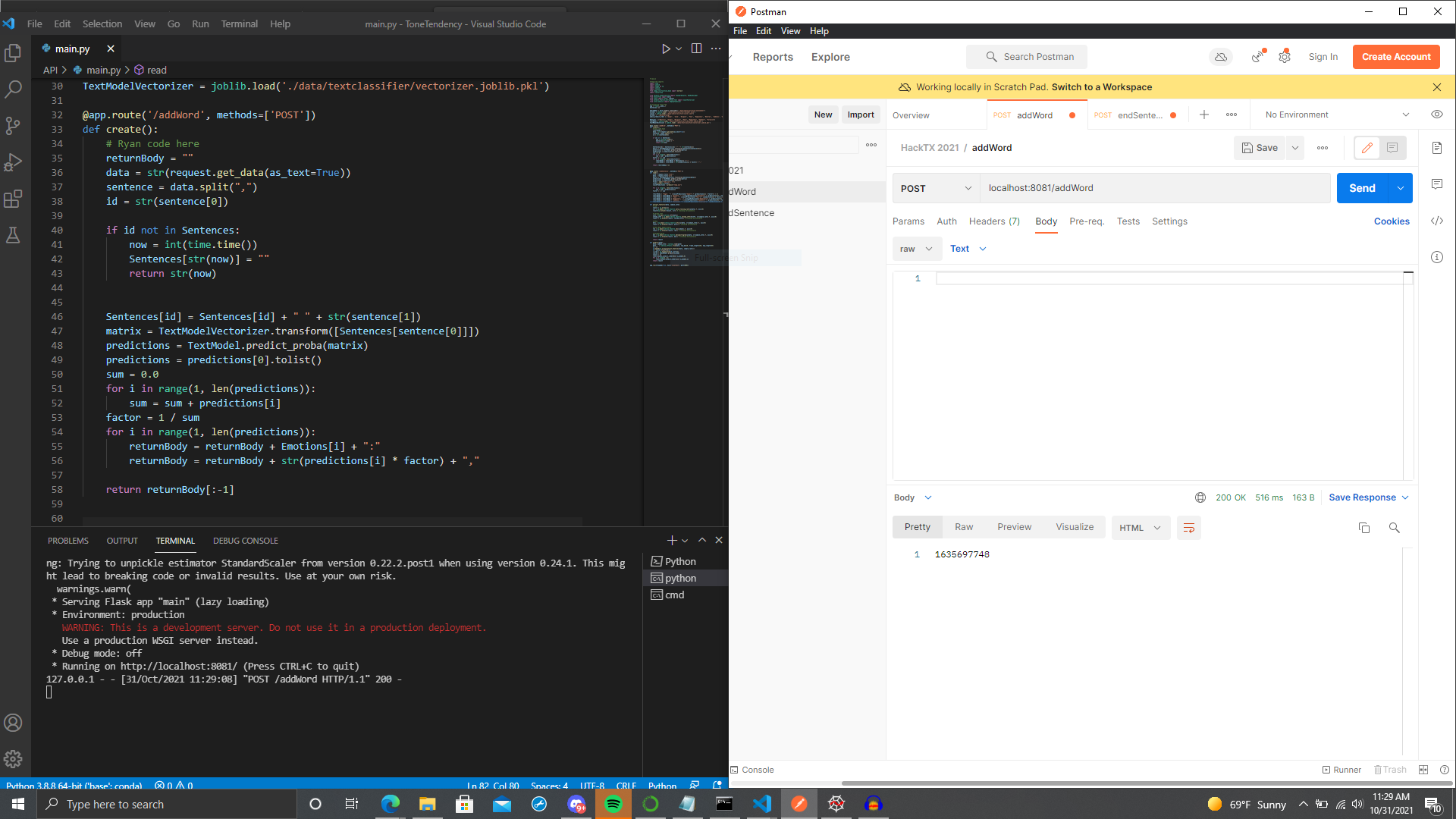Open the Source Control view
Screen dimensions: 1456x819
(x=13, y=126)
